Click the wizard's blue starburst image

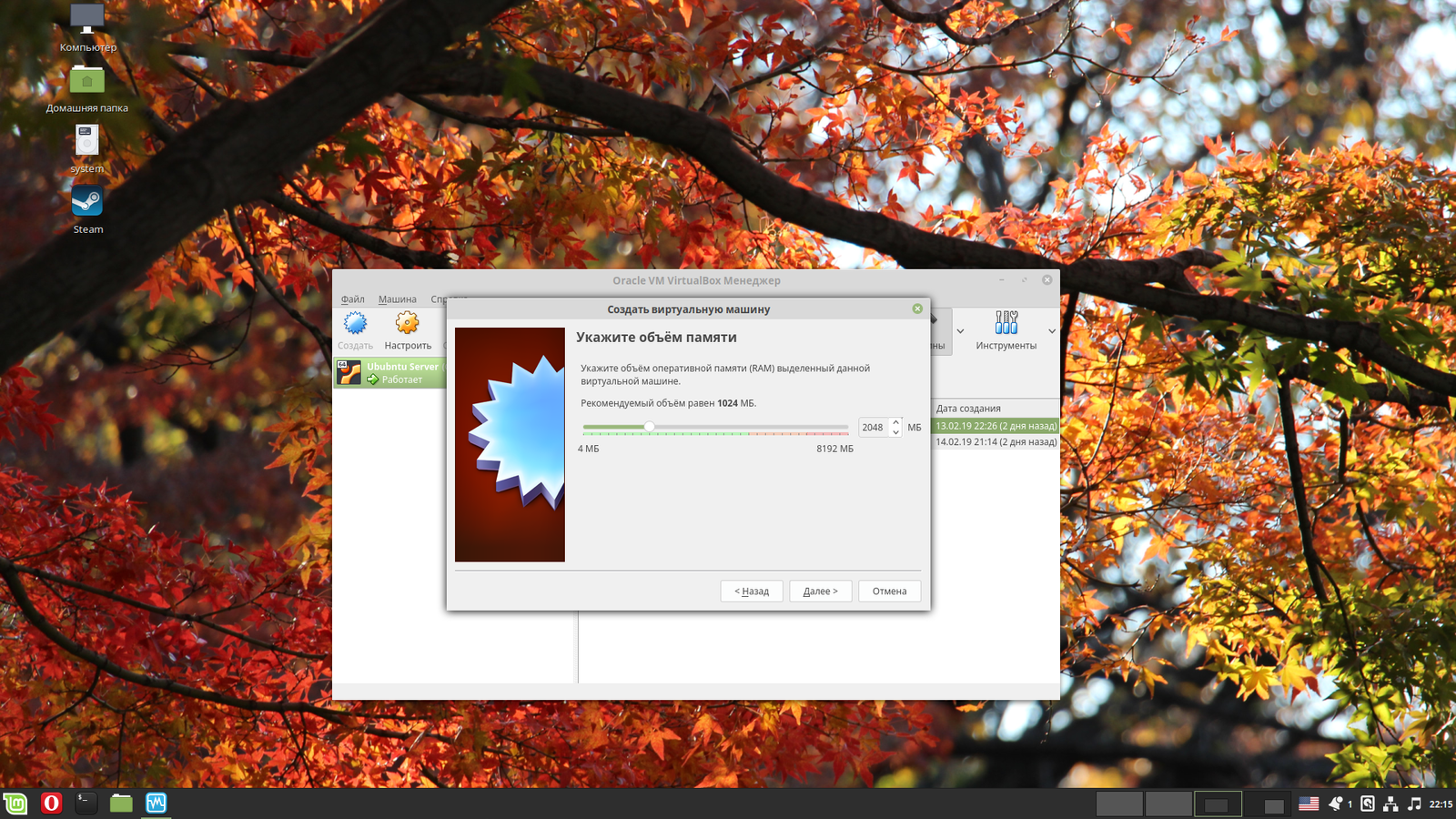coord(516,432)
